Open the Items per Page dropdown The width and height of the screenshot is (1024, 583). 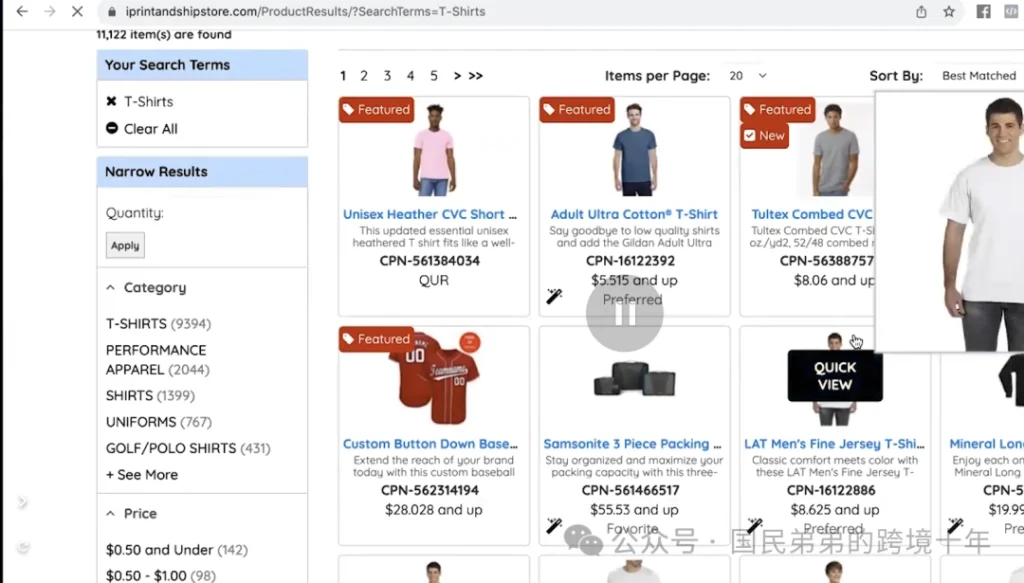tap(748, 76)
